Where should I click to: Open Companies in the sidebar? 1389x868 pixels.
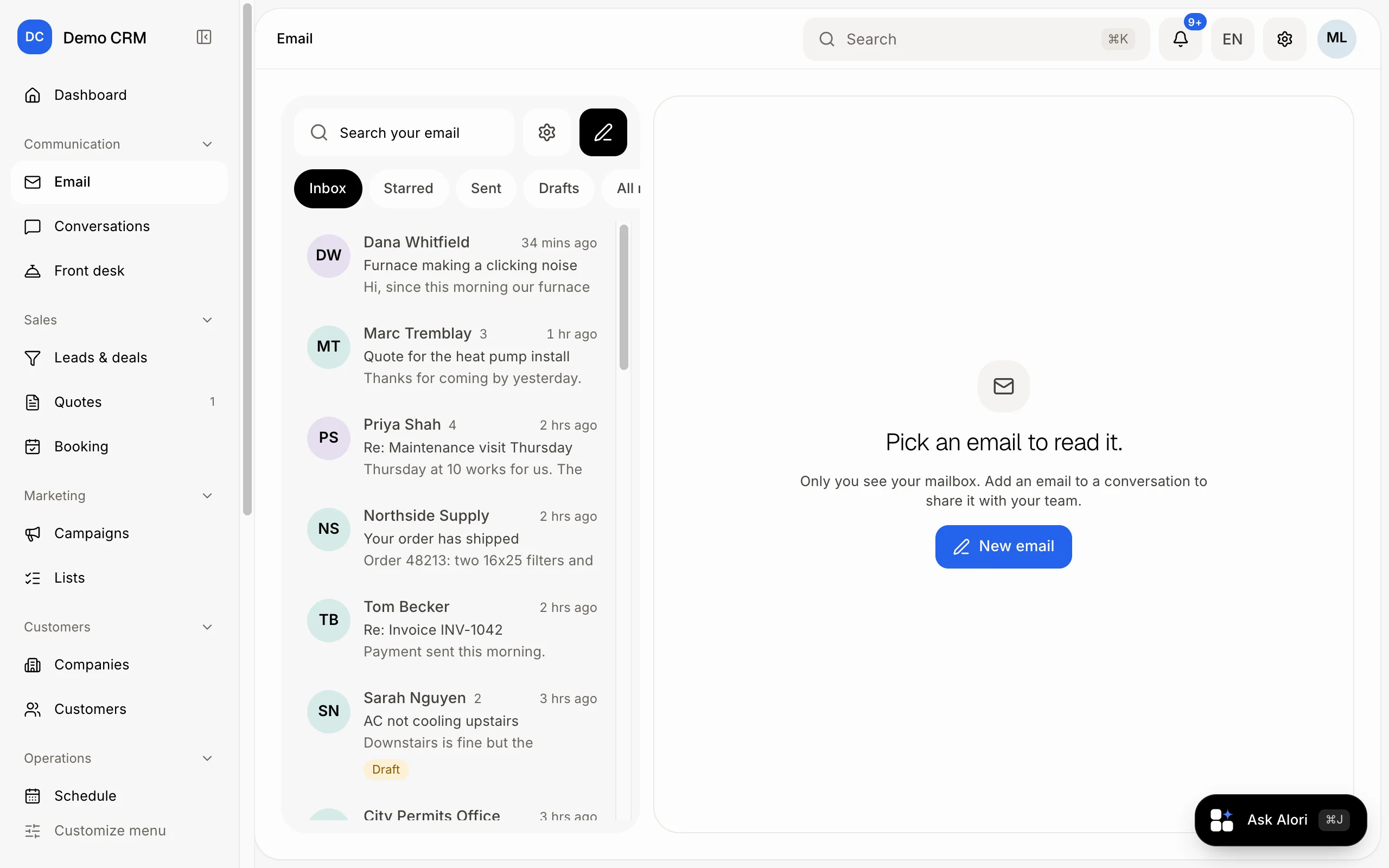pos(119,665)
